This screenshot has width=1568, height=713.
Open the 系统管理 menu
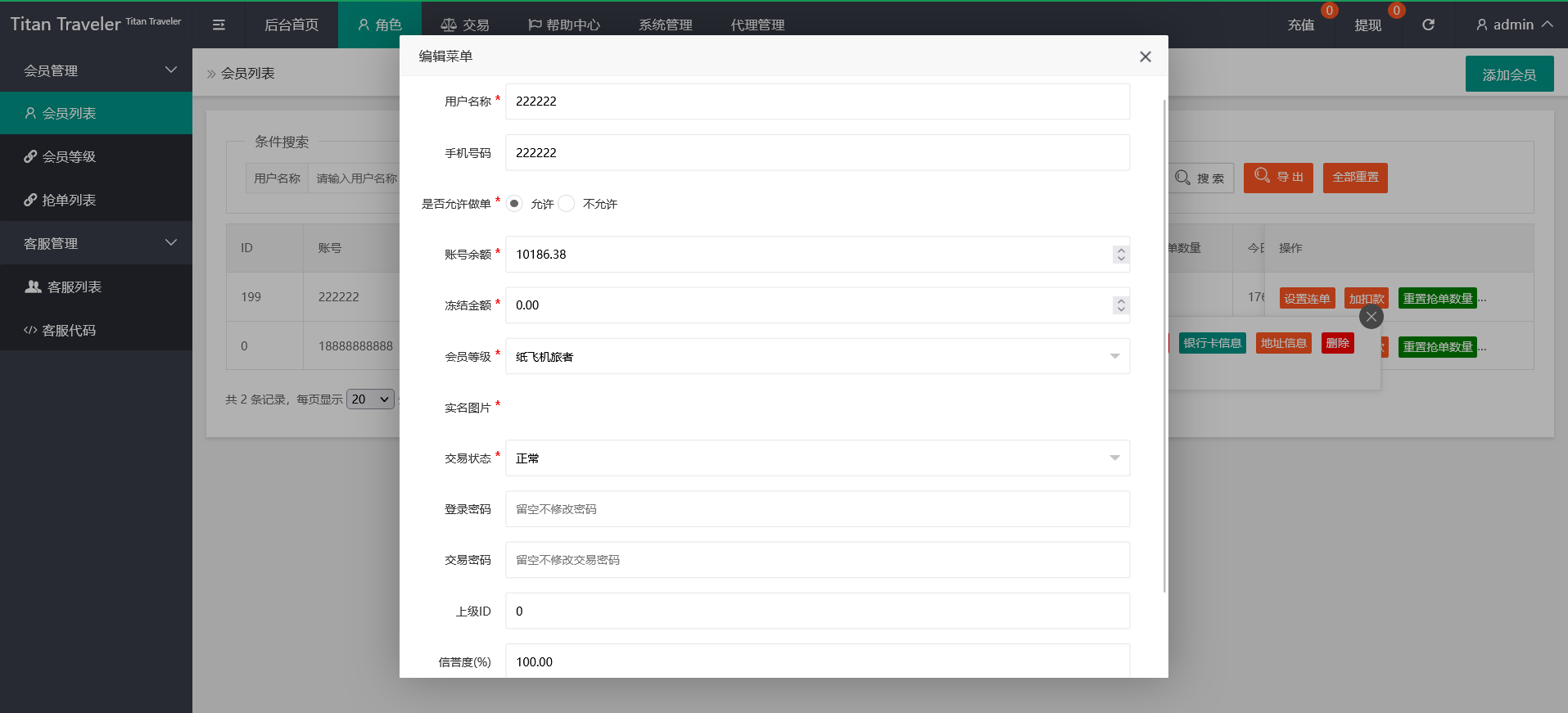(x=665, y=25)
